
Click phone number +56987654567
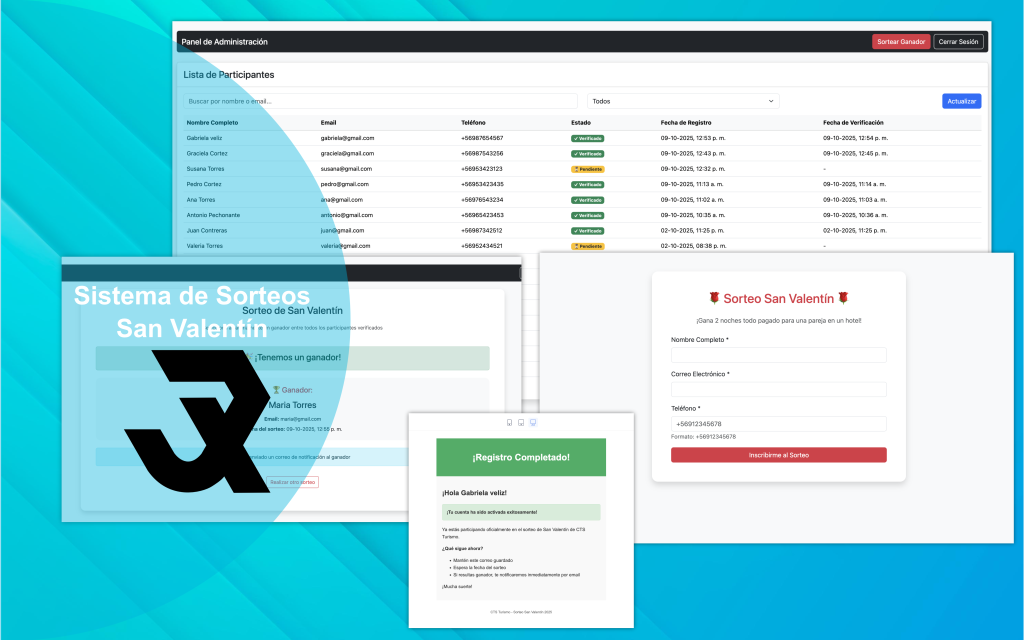coord(482,138)
